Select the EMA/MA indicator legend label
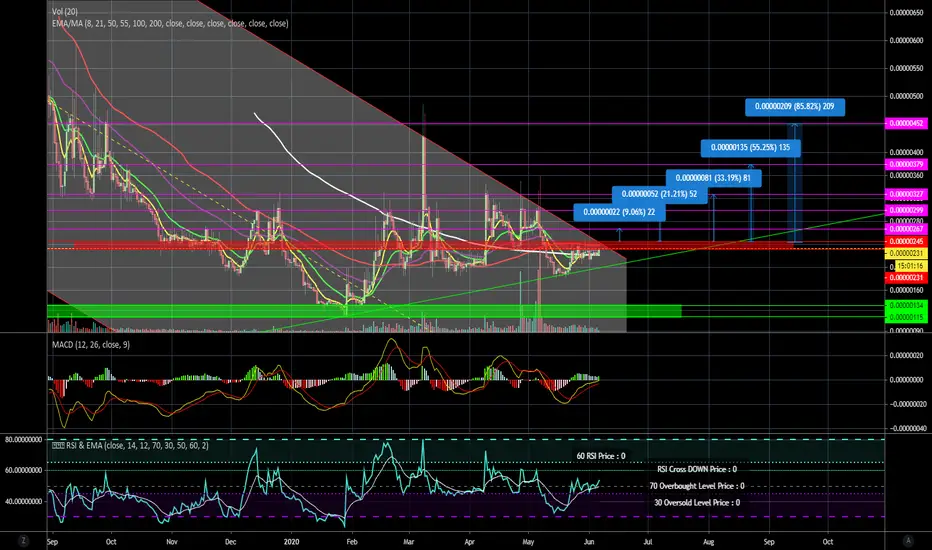Screen dimensions: 932x550 pyautogui.click(x=170, y=24)
